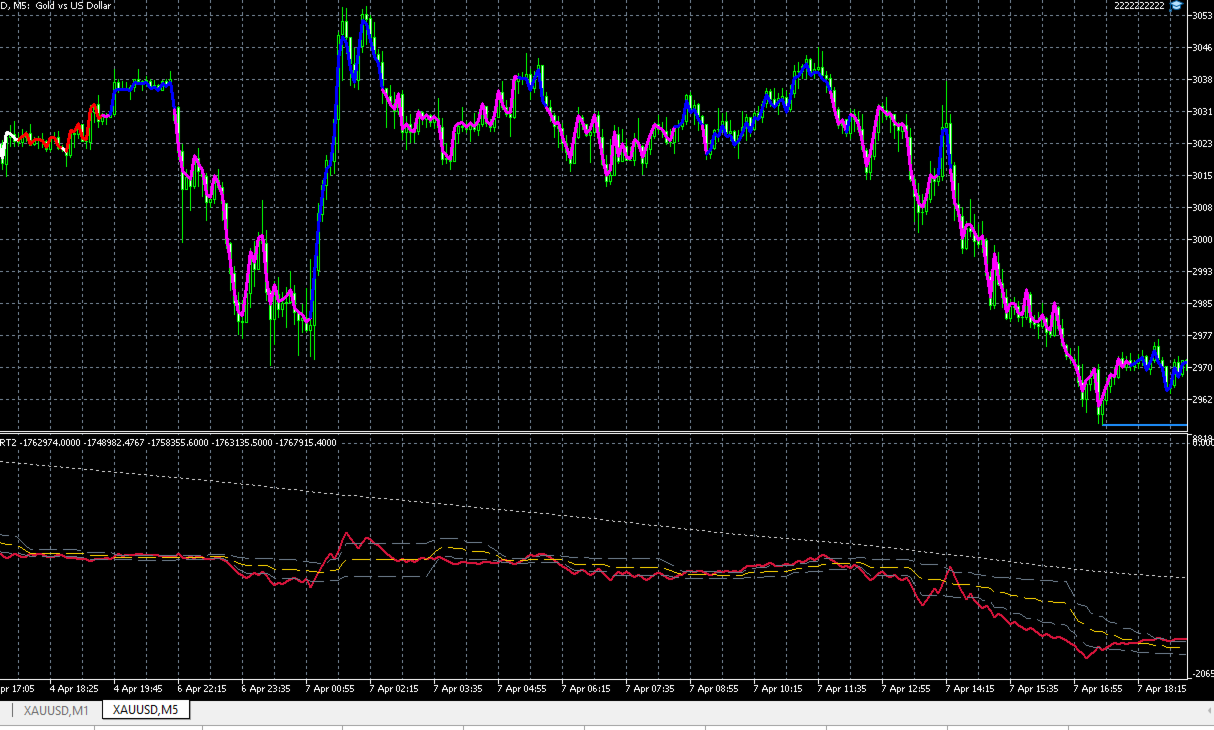Click the 3008 price scale label
The width and height of the screenshot is (1214, 730).
[1201, 208]
